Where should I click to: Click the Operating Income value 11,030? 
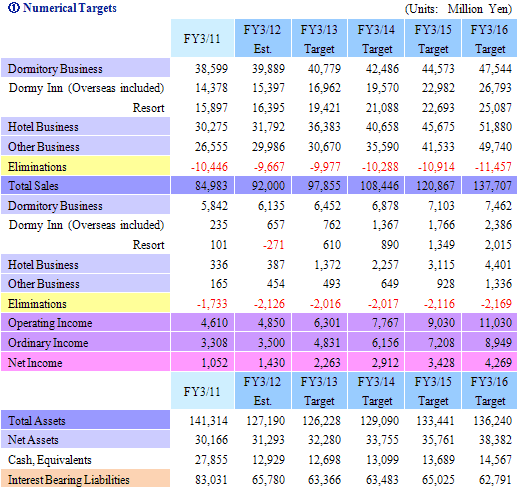[x=495, y=323]
